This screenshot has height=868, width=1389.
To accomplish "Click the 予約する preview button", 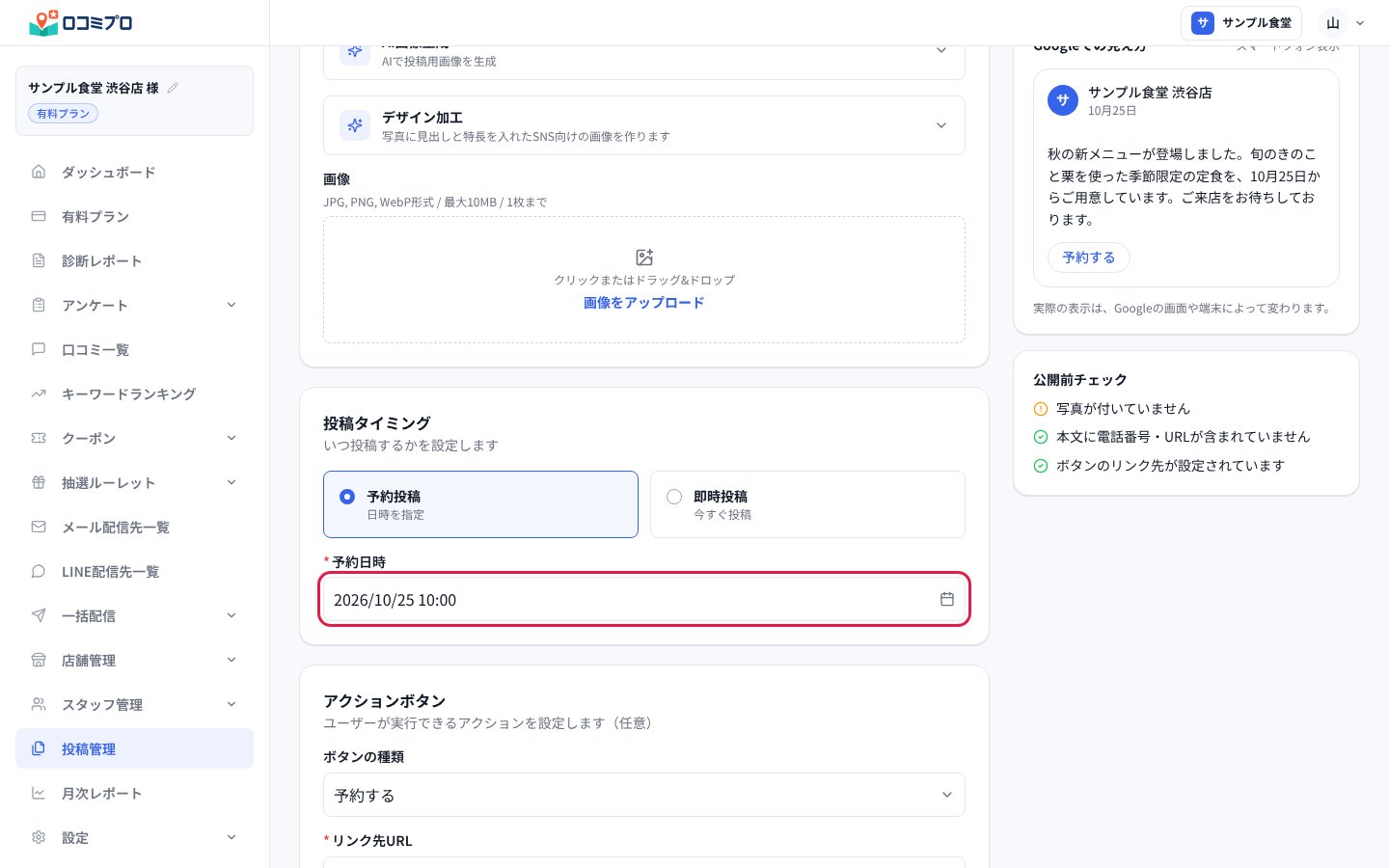I will 1089,258.
